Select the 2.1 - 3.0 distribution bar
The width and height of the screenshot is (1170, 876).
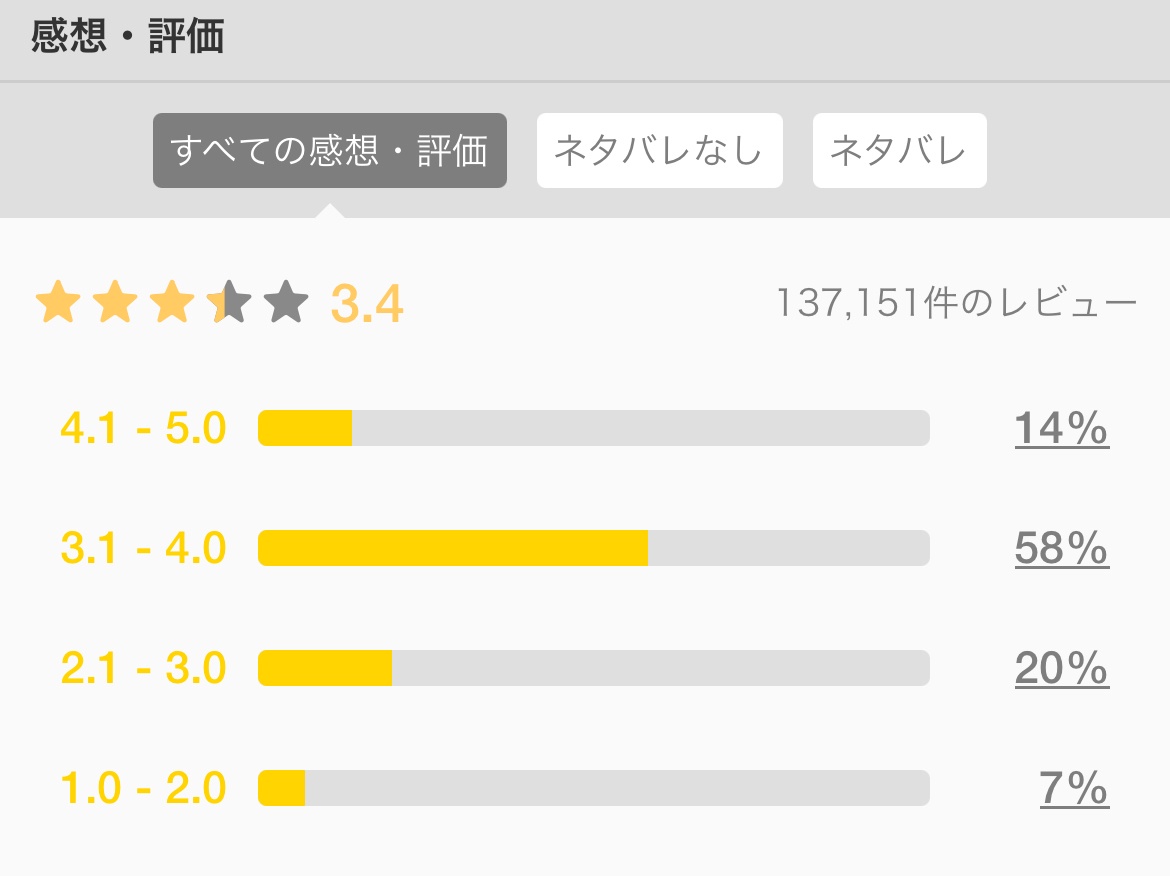tap(593, 668)
